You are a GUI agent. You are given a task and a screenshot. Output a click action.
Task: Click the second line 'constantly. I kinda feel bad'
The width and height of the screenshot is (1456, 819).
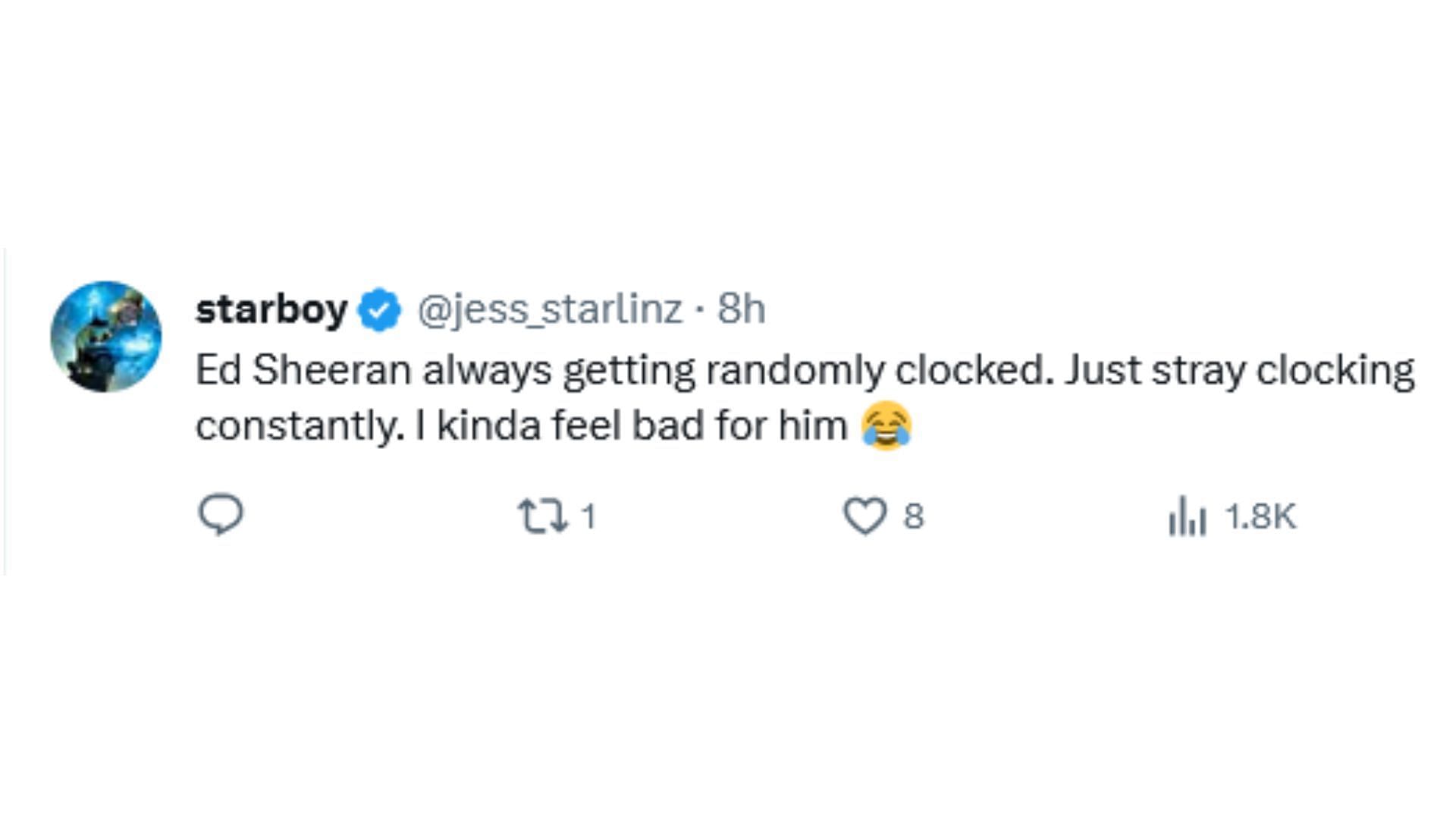click(455, 426)
